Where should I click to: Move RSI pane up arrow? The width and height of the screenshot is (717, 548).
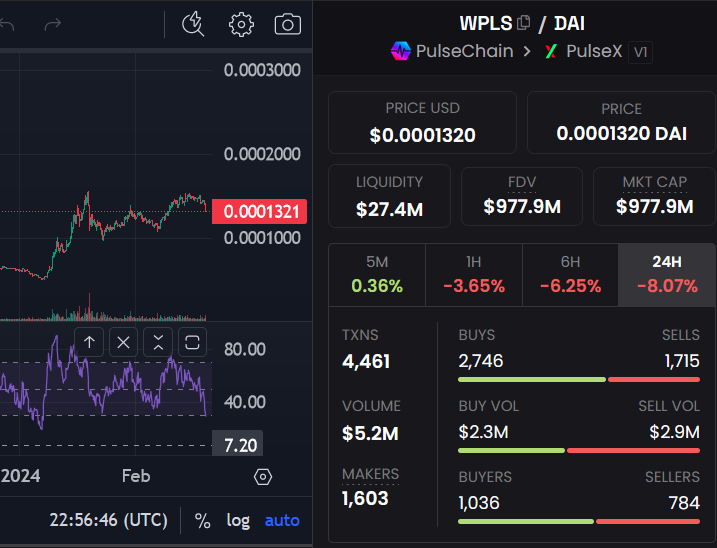pyautogui.click(x=89, y=342)
